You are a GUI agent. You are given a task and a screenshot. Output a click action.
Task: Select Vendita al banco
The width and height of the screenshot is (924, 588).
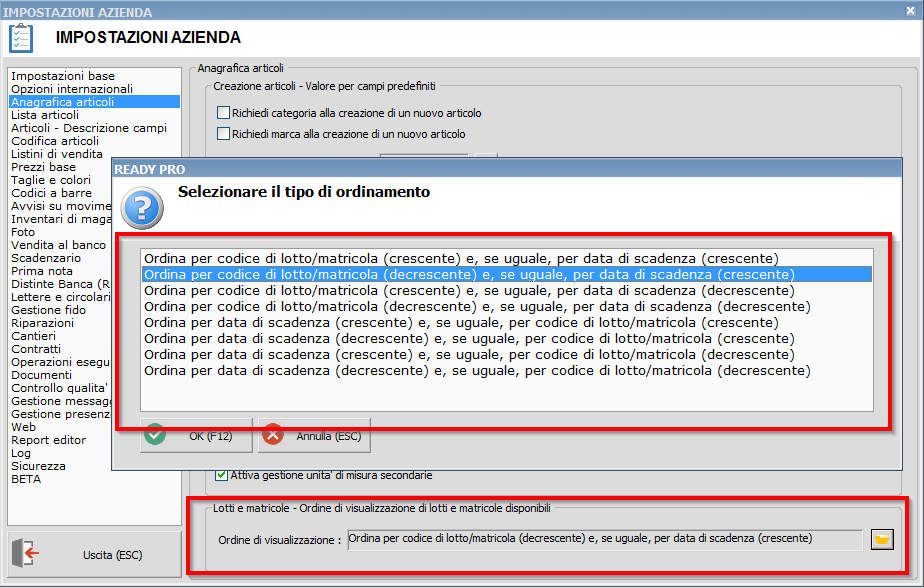60,245
